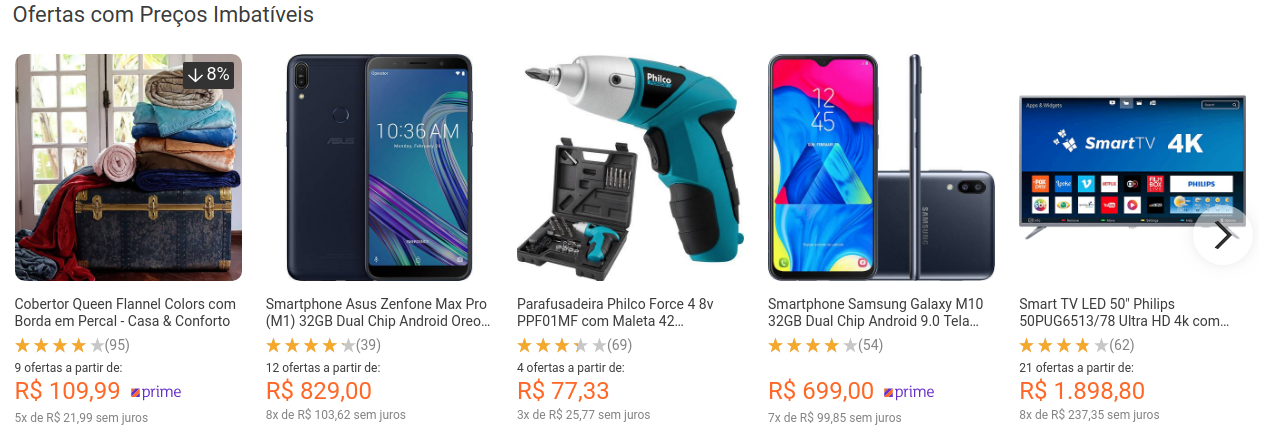The image size is (1266, 443).
Task: Click star rating of Samsung Galaxy M10
Action: click(812, 346)
